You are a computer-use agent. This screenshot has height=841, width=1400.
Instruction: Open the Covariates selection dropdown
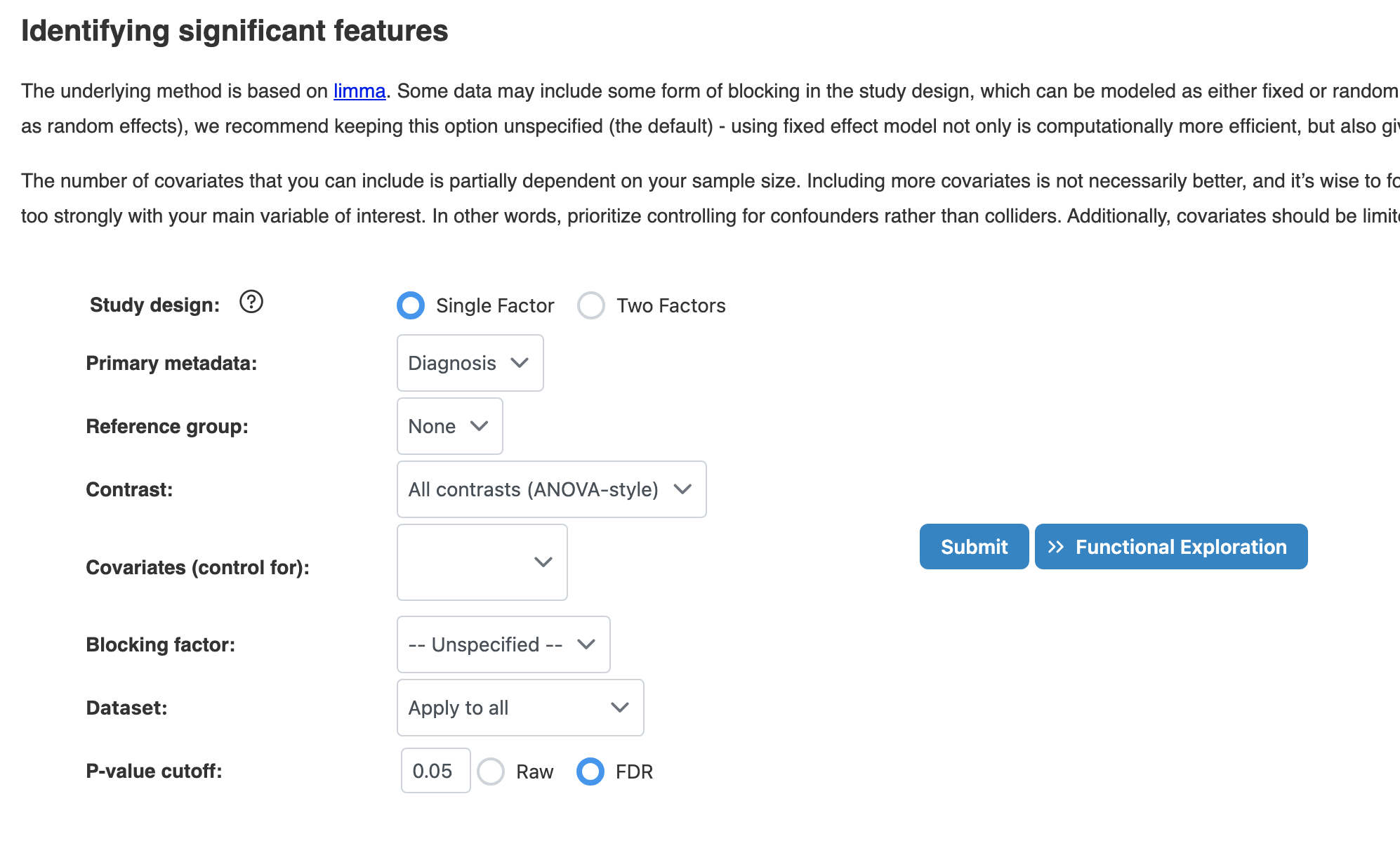click(482, 562)
